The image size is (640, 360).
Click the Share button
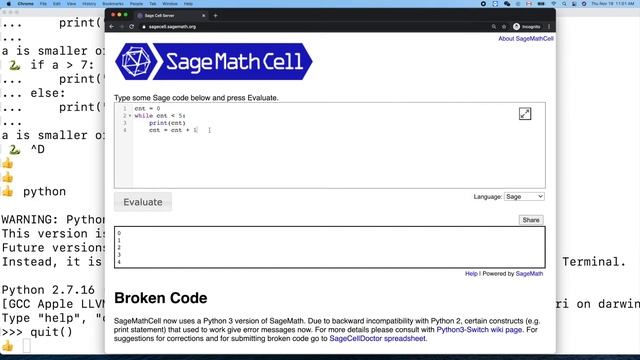click(x=531, y=220)
